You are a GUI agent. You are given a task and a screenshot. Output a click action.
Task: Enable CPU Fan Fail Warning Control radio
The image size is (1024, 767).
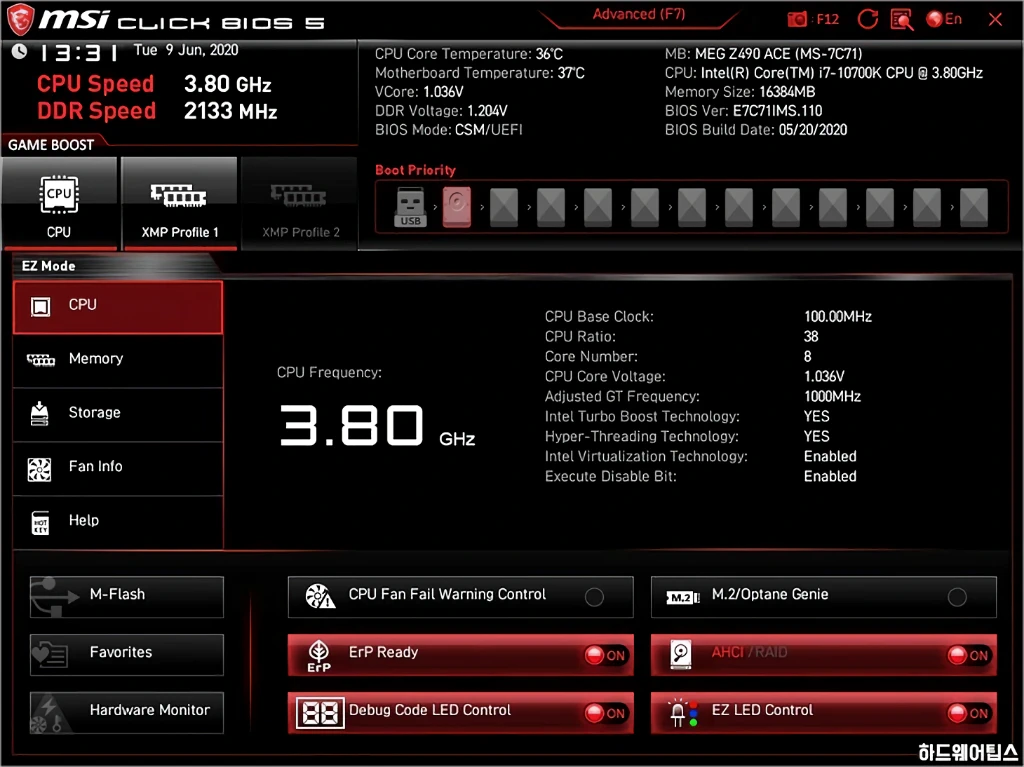pyautogui.click(x=594, y=596)
